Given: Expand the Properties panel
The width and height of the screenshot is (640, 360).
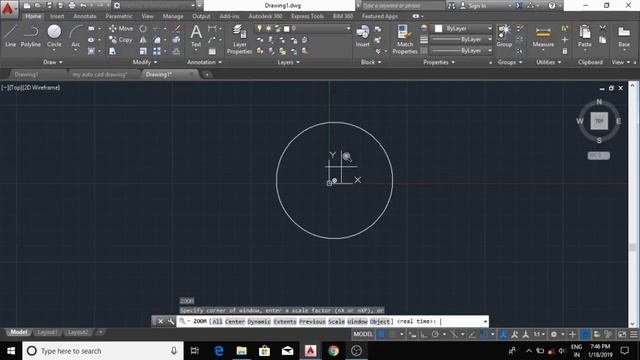Looking at the screenshot, I should [x=439, y=62].
